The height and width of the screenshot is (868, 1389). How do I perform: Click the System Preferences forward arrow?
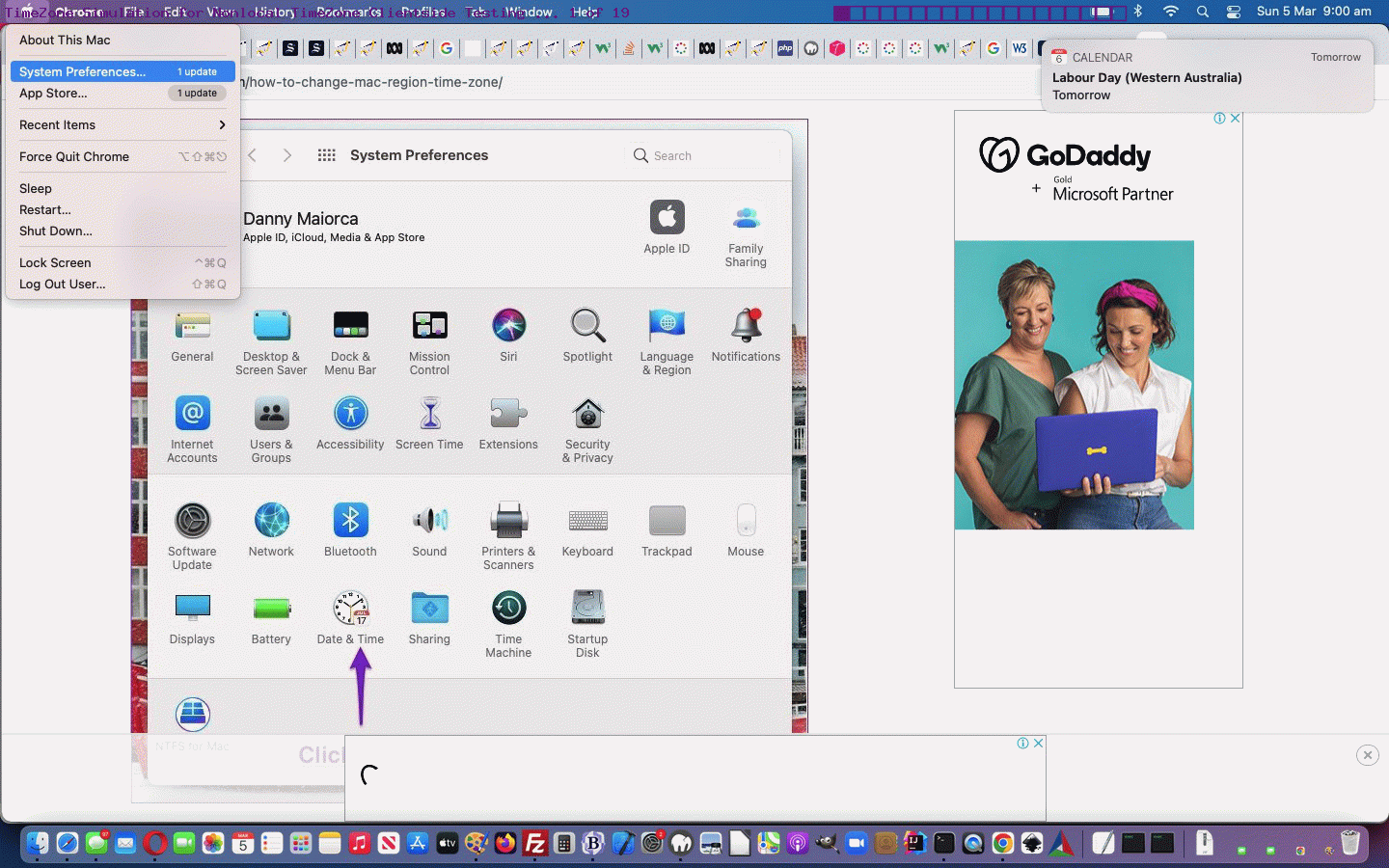pos(286,155)
